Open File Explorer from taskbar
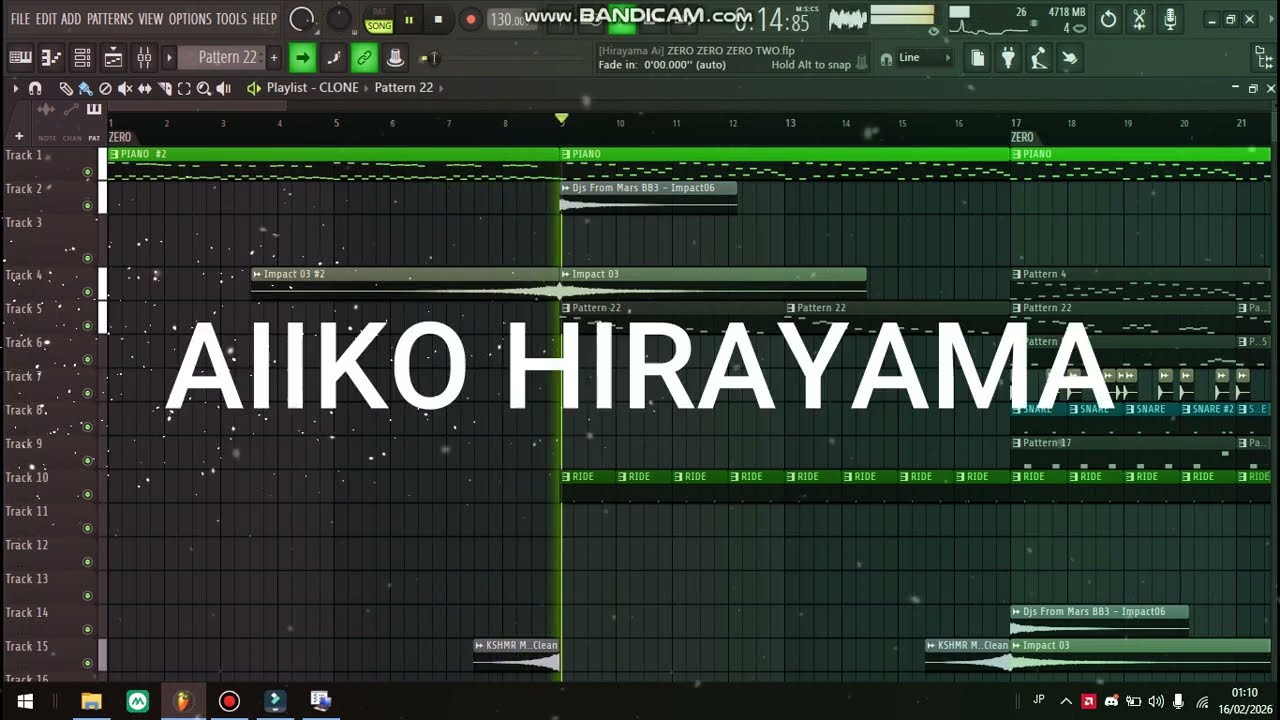Viewport: 1280px width, 720px height. (91, 701)
